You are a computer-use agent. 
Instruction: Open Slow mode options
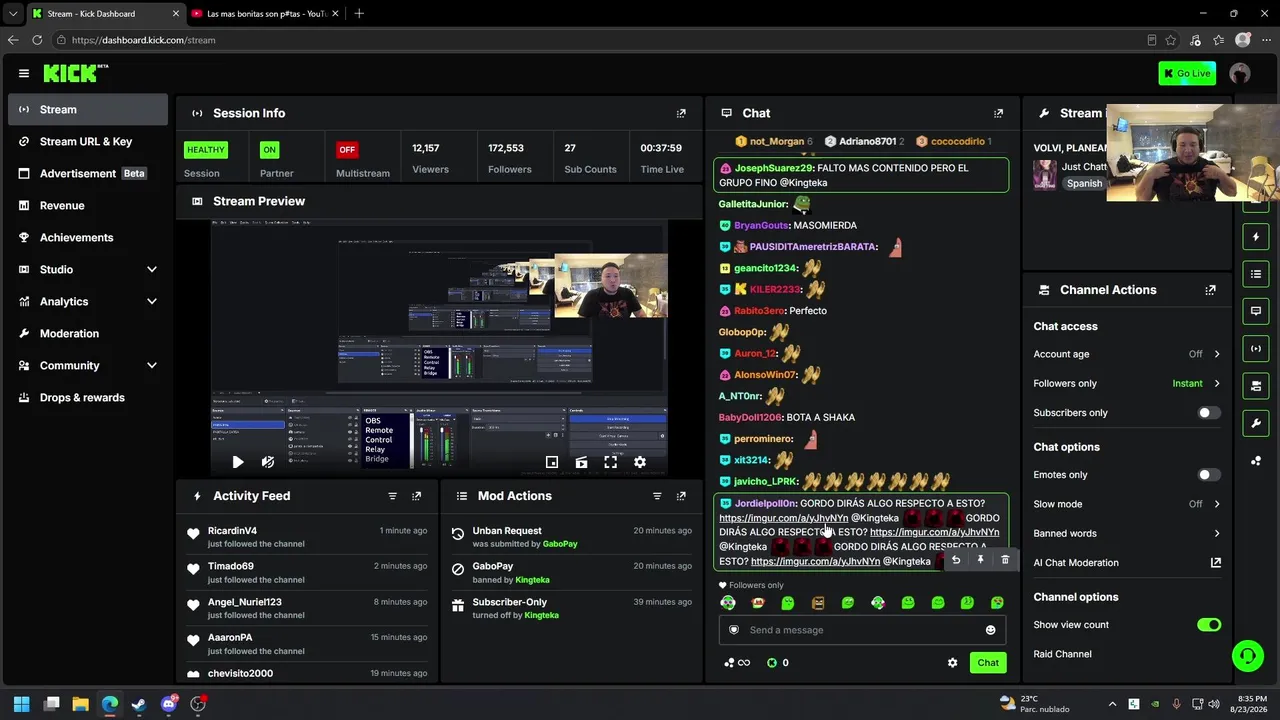[x=1127, y=504]
